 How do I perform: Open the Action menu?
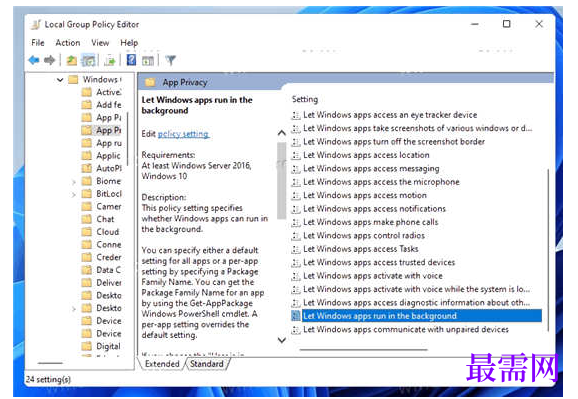pyautogui.click(x=68, y=43)
